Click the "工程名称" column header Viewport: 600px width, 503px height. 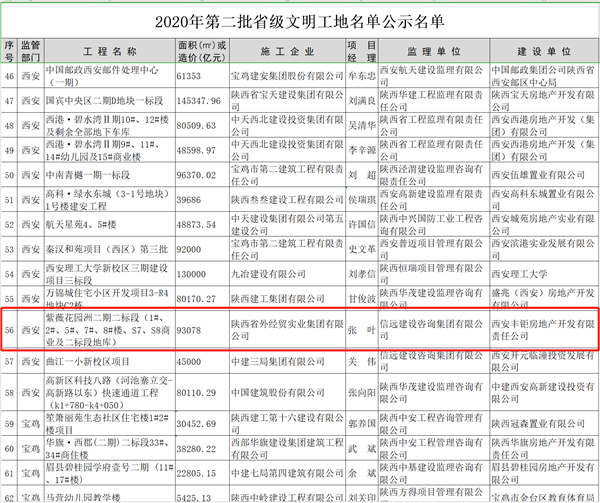110,51
